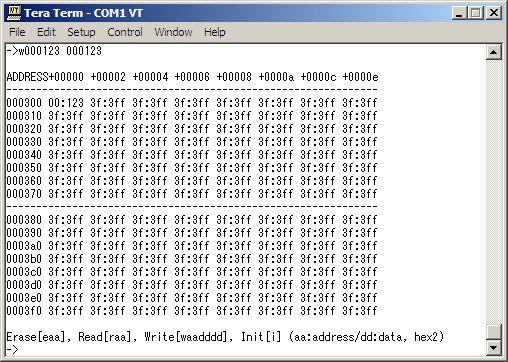Click the Init[i] help text
The width and height of the screenshot is (508, 362).
coord(261,337)
